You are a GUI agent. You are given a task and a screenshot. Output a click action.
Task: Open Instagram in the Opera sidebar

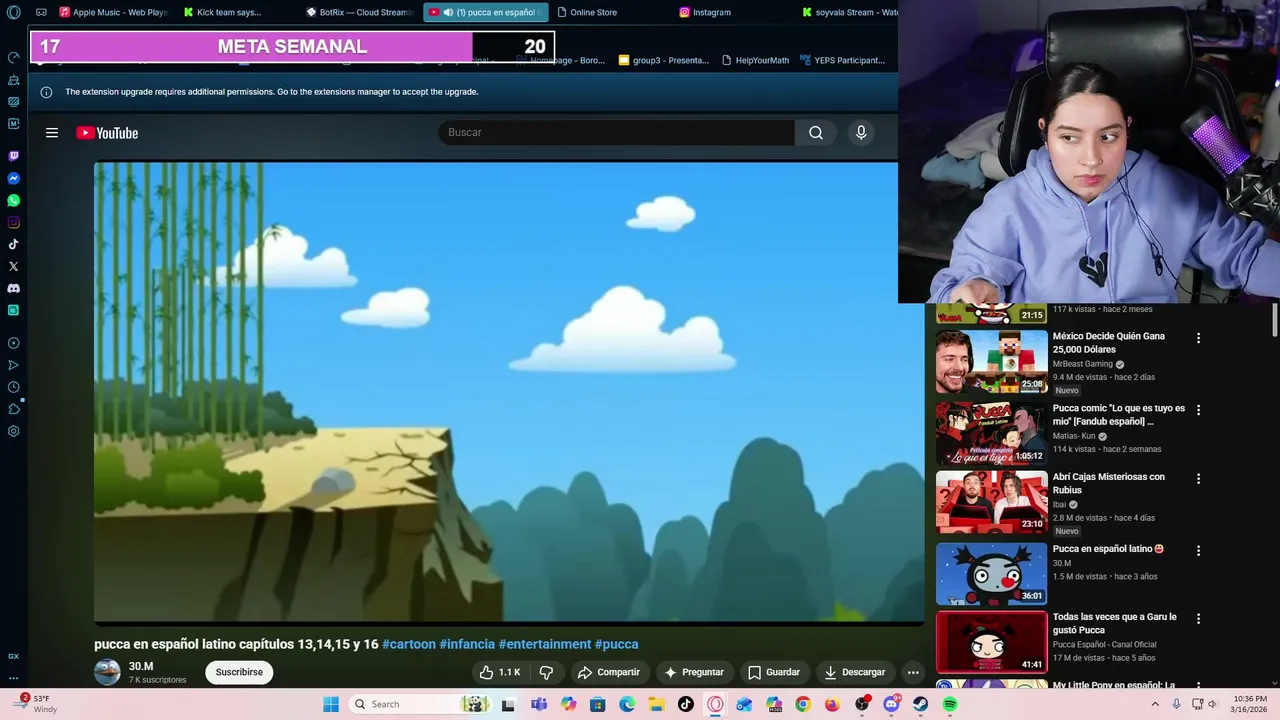[x=13, y=222]
